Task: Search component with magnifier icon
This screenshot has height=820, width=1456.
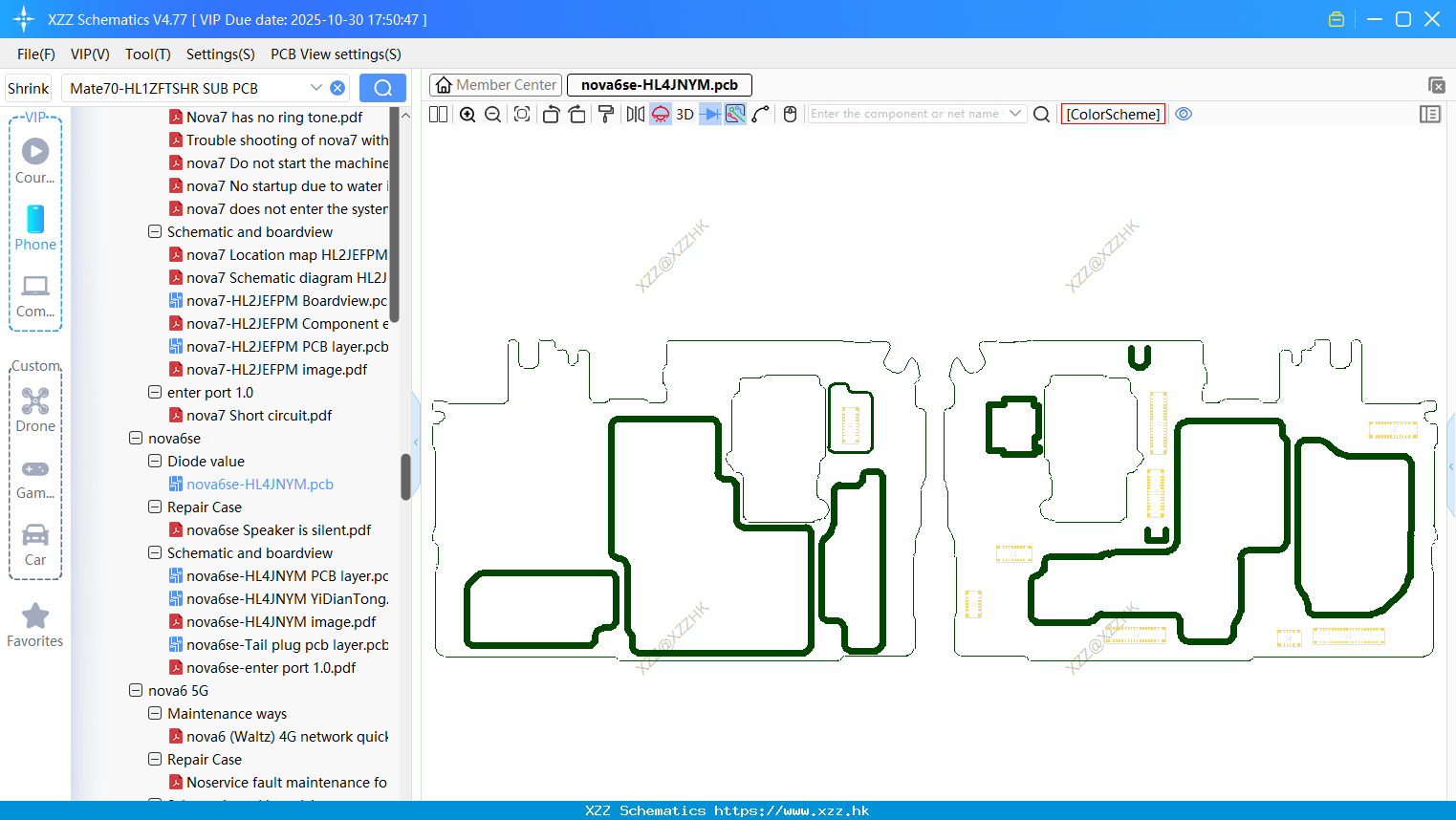Action: point(1042,114)
